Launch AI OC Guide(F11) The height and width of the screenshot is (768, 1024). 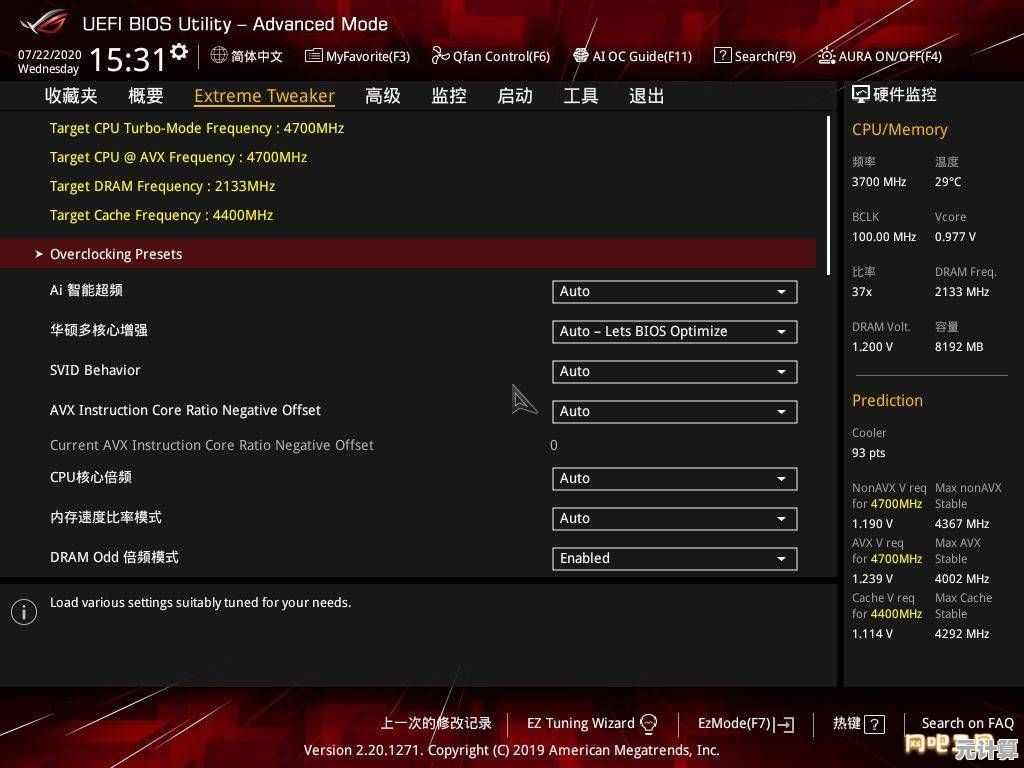pyautogui.click(x=581, y=56)
